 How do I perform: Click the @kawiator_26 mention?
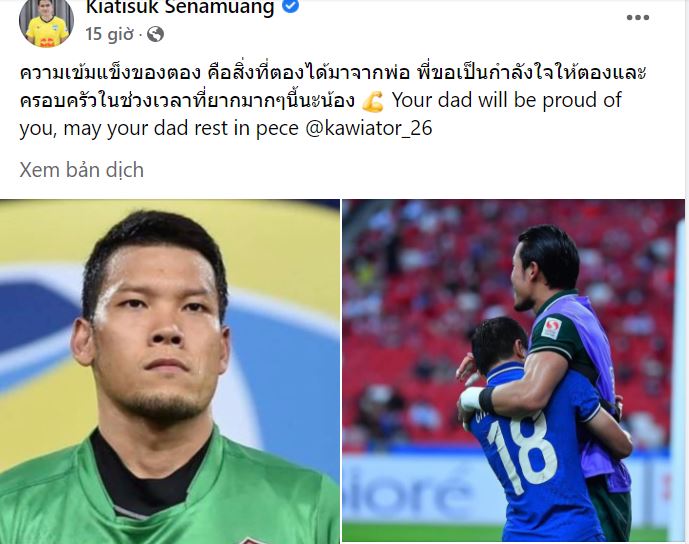coord(368,128)
